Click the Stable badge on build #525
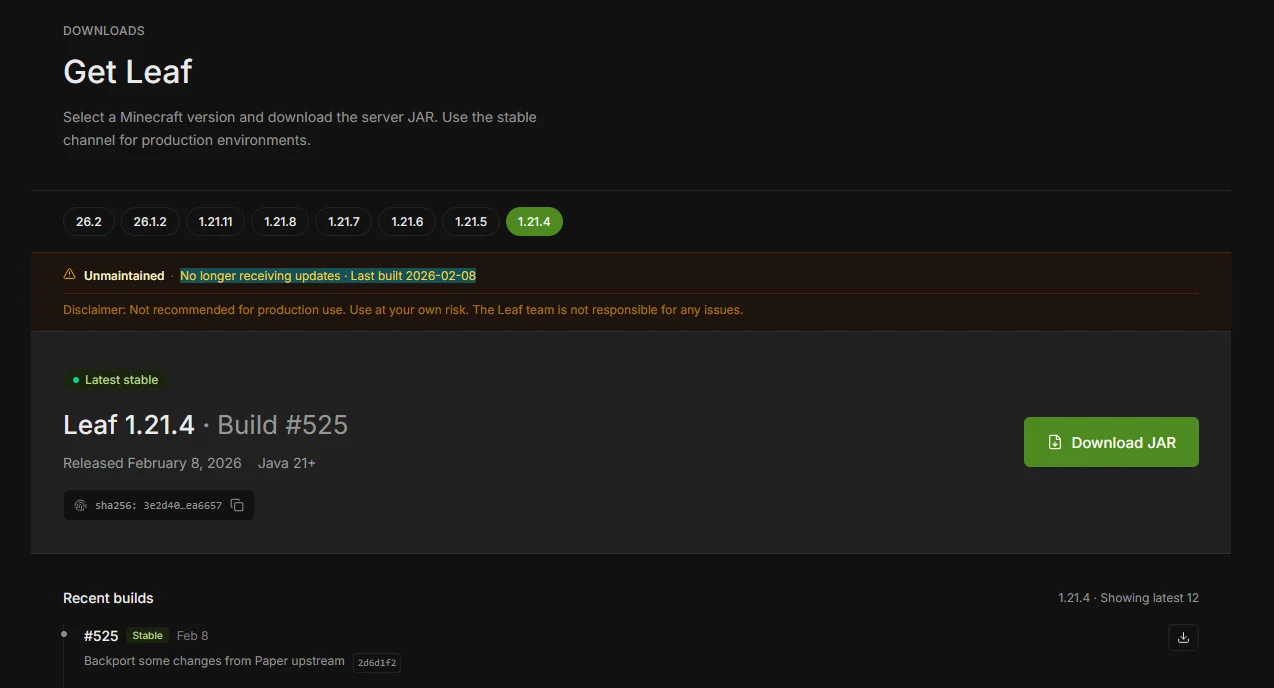The width and height of the screenshot is (1274, 688). tap(147, 636)
